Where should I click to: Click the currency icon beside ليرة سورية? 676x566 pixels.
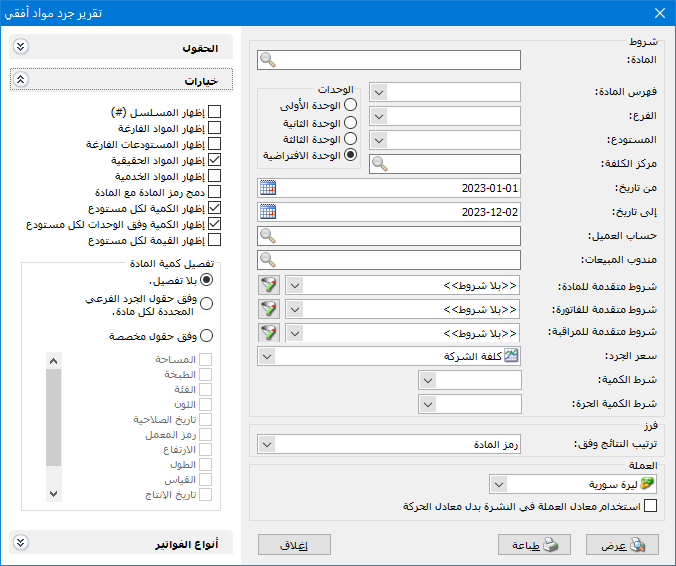pyautogui.click(x=647, y=484)
